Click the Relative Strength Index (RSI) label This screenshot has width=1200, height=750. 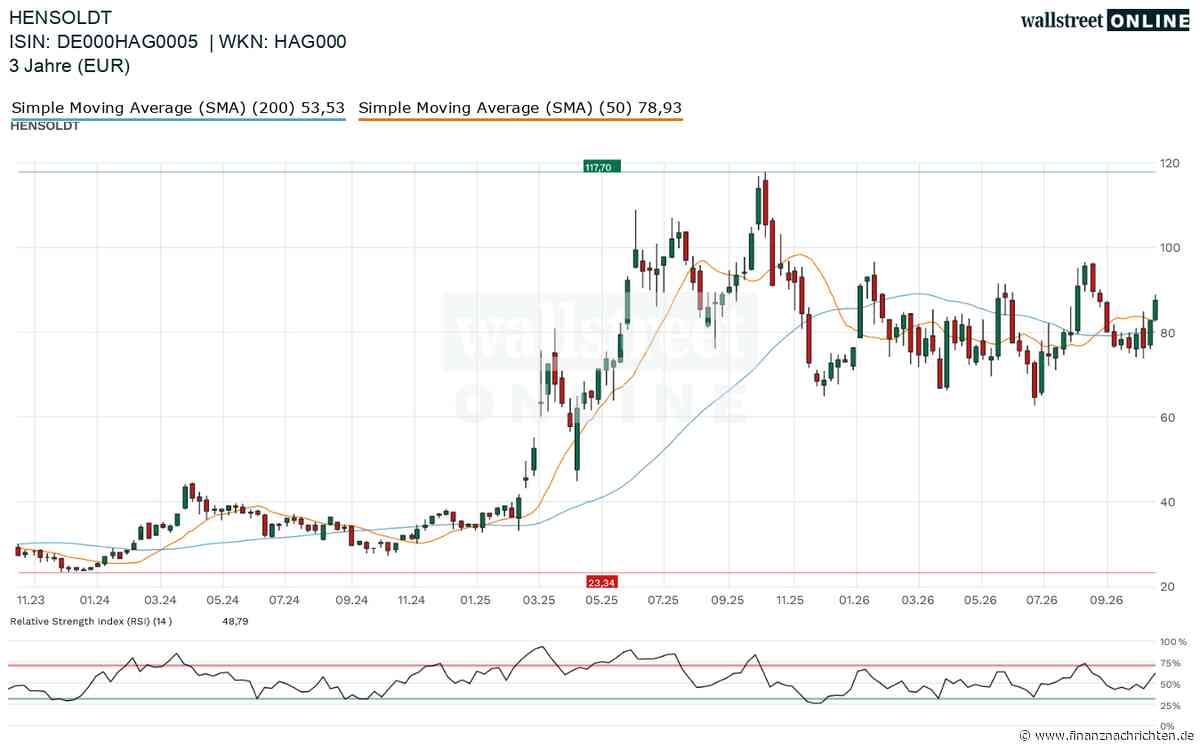91,621
